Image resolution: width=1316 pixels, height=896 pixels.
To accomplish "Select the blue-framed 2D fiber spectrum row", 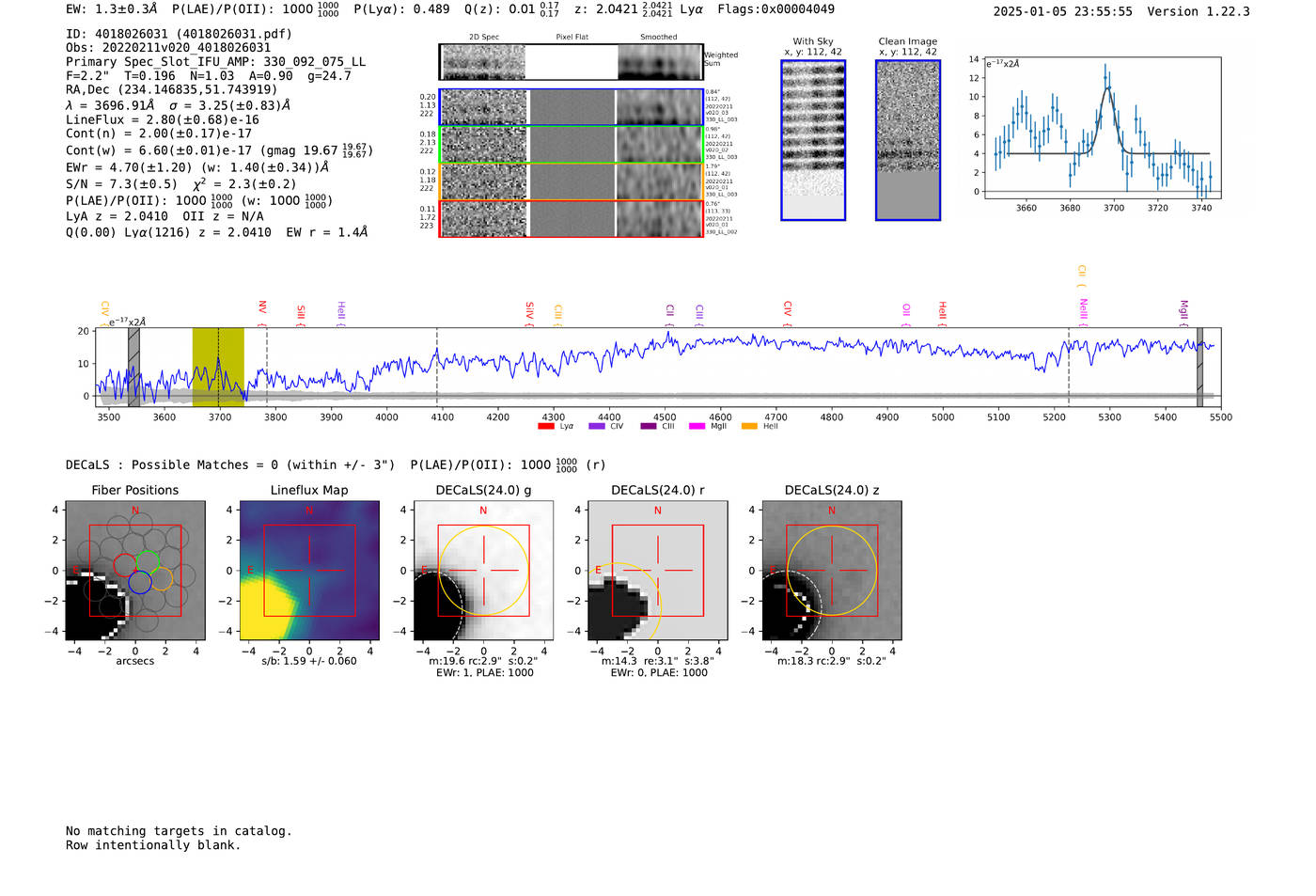I will point(572,107).
